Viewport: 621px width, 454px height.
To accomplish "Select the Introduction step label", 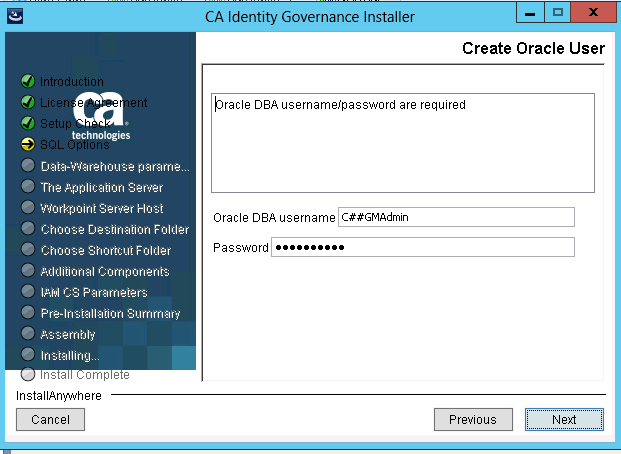I will point(72,82).
